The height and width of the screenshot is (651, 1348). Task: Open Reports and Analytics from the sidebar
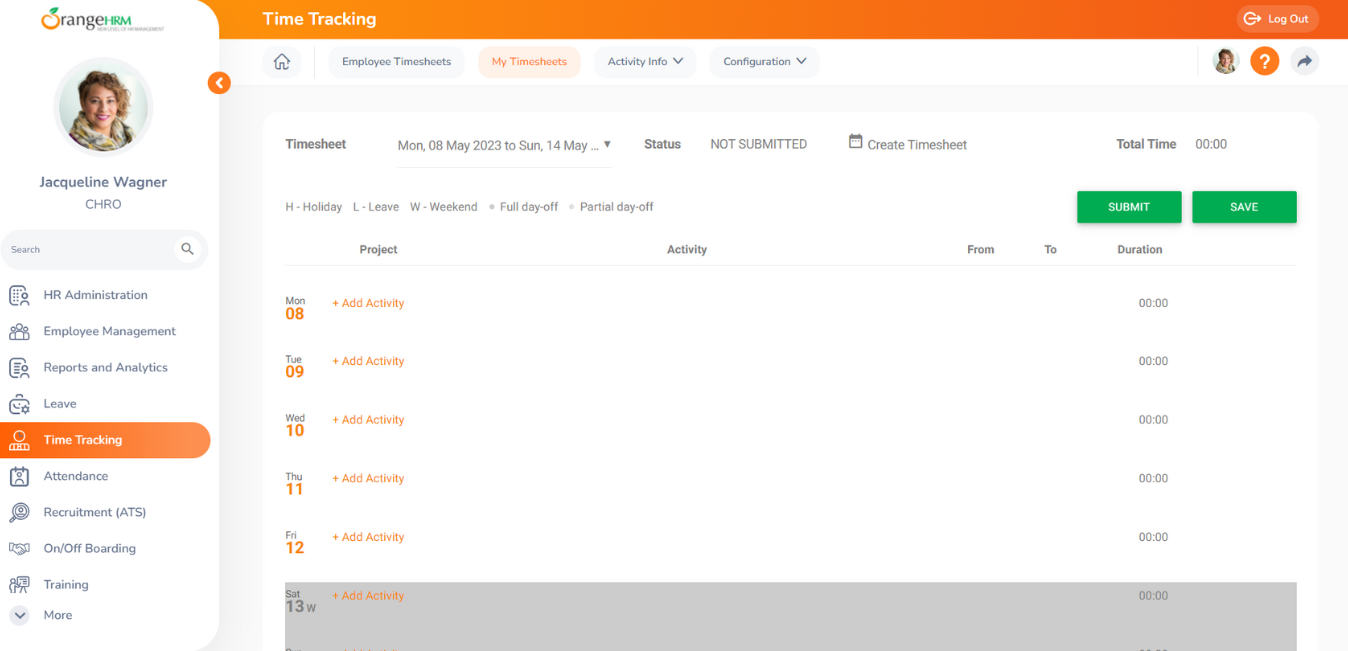(x=20, y=367)
